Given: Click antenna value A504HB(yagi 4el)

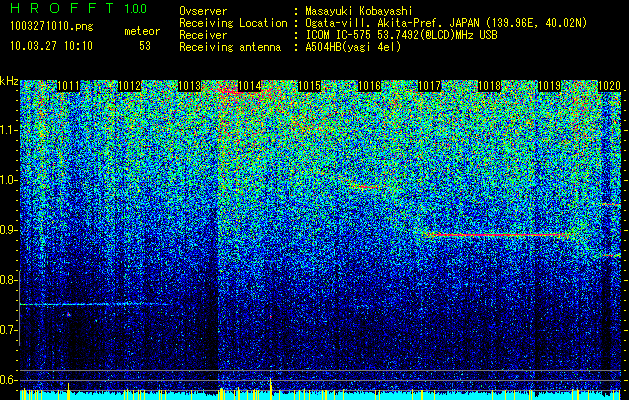Looking at the screenshot, I should [x=353, y=47].
